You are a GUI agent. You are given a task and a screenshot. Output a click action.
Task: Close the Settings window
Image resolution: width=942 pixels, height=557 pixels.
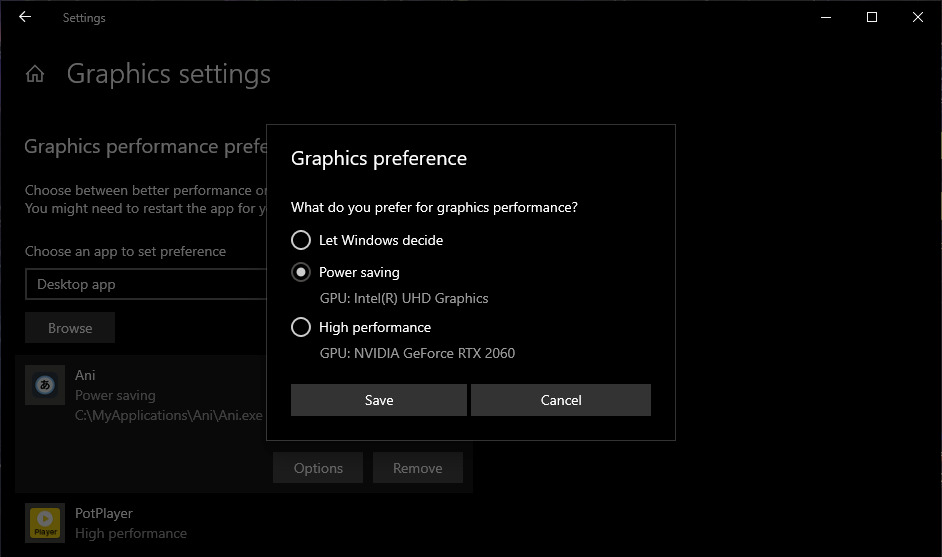pyautogui.click(x=918, y=17)
